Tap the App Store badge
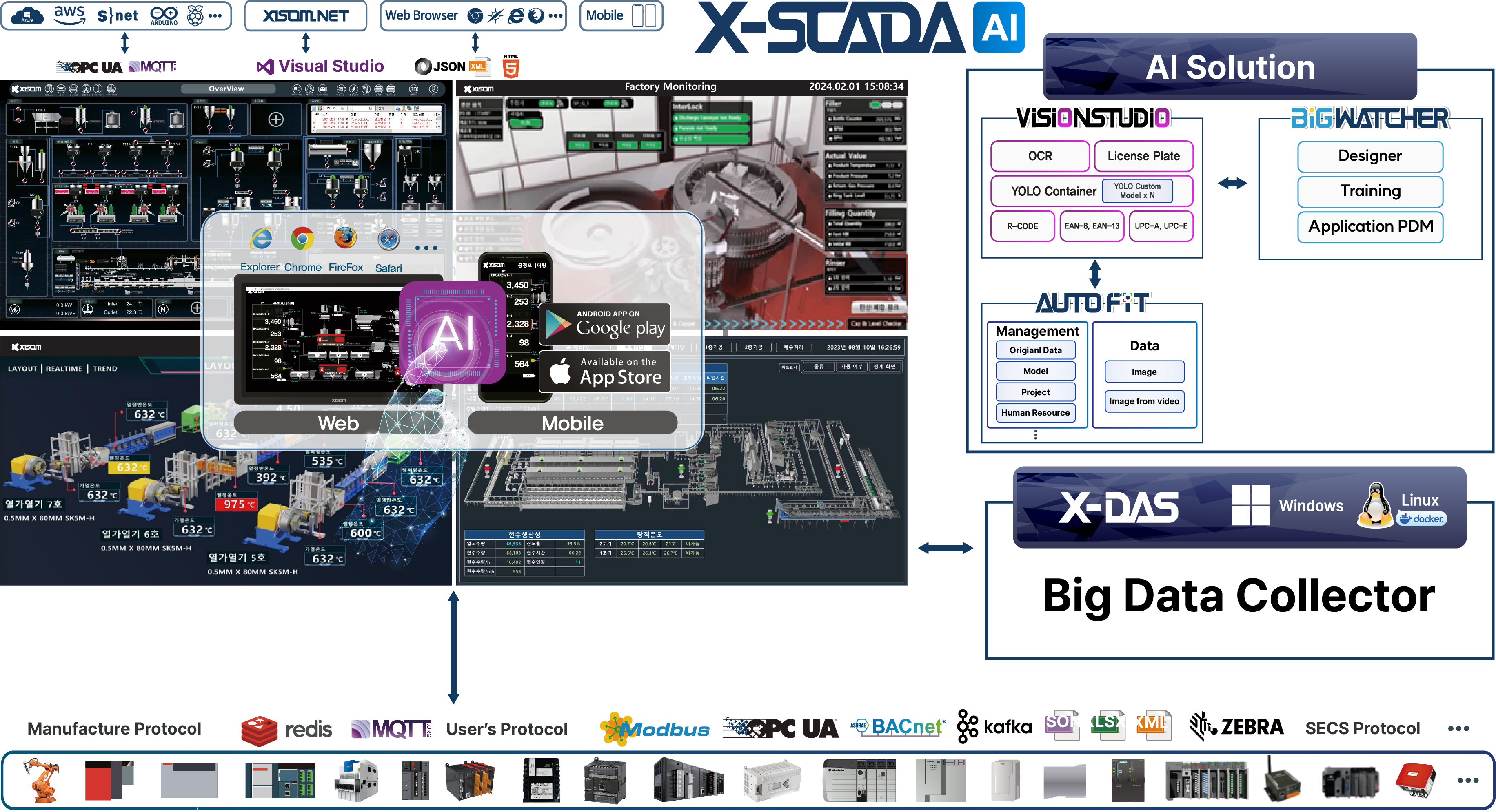The height and width of the screenshot is (812, 1496). 604,372
